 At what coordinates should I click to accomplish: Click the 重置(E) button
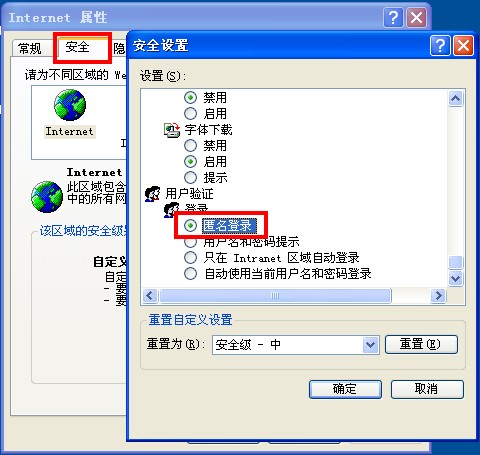pyautogui.click(x=421, y=344)
